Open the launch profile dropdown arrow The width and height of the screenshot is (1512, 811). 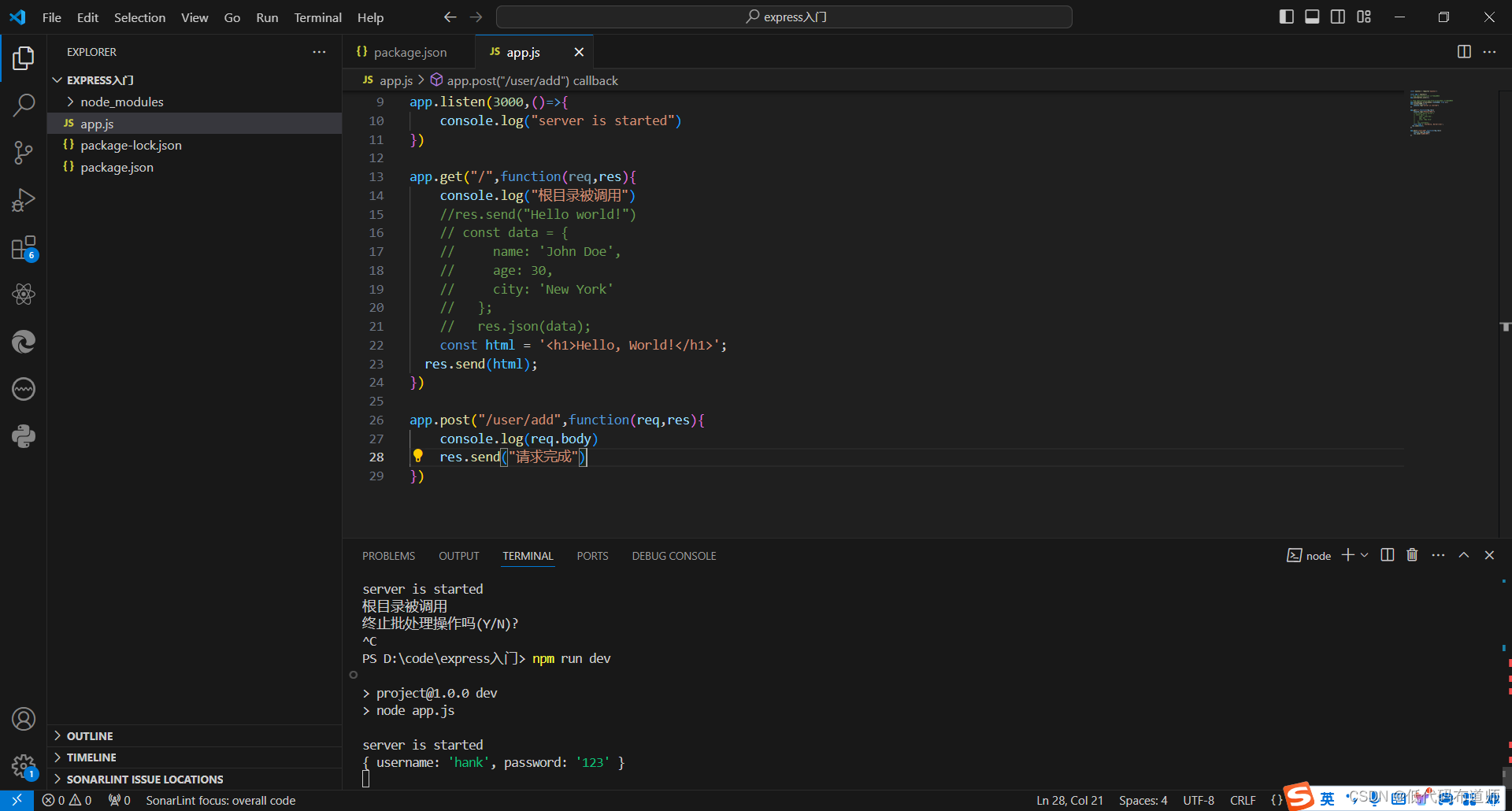click(x=1364, y=555)
